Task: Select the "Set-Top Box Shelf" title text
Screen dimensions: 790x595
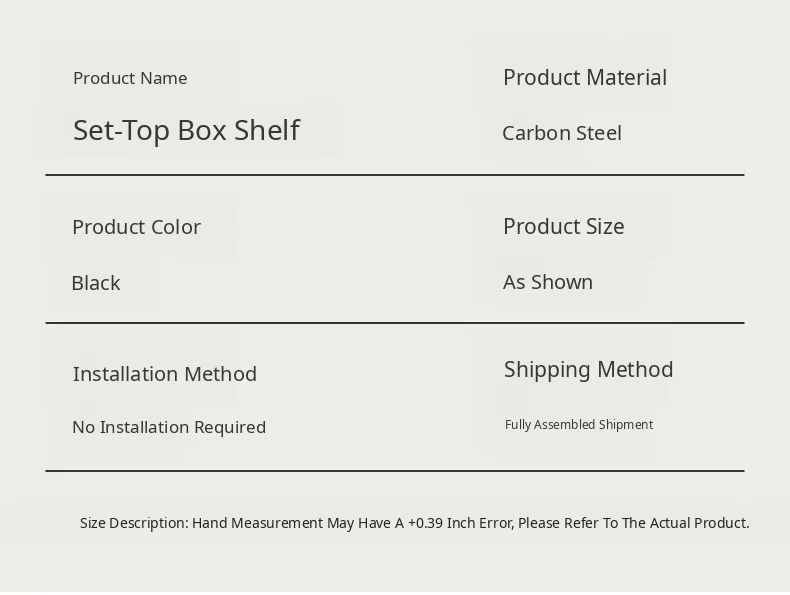Action: 186,130
